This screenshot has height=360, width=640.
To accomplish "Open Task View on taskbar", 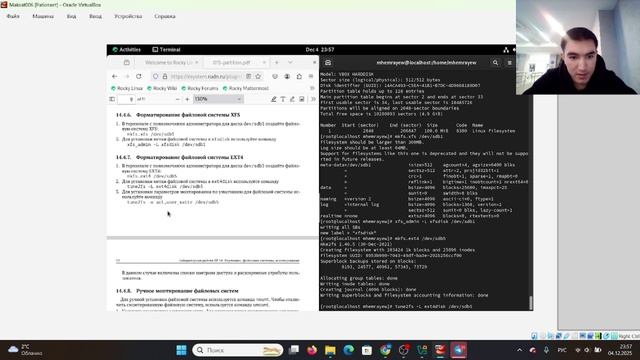I will [x=293, y=350].
